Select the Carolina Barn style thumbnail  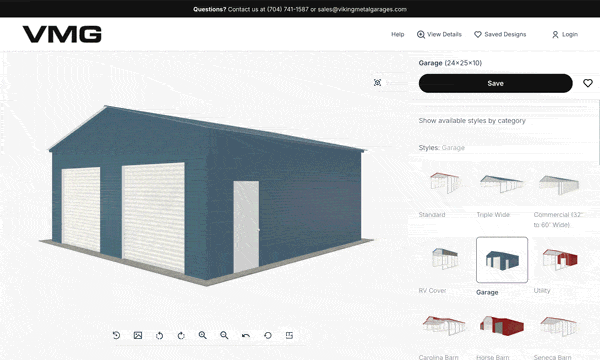pos(444,326)
